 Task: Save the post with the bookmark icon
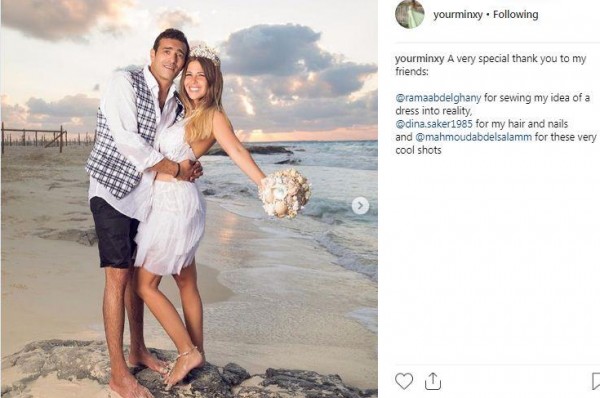(x=596, y=381)
